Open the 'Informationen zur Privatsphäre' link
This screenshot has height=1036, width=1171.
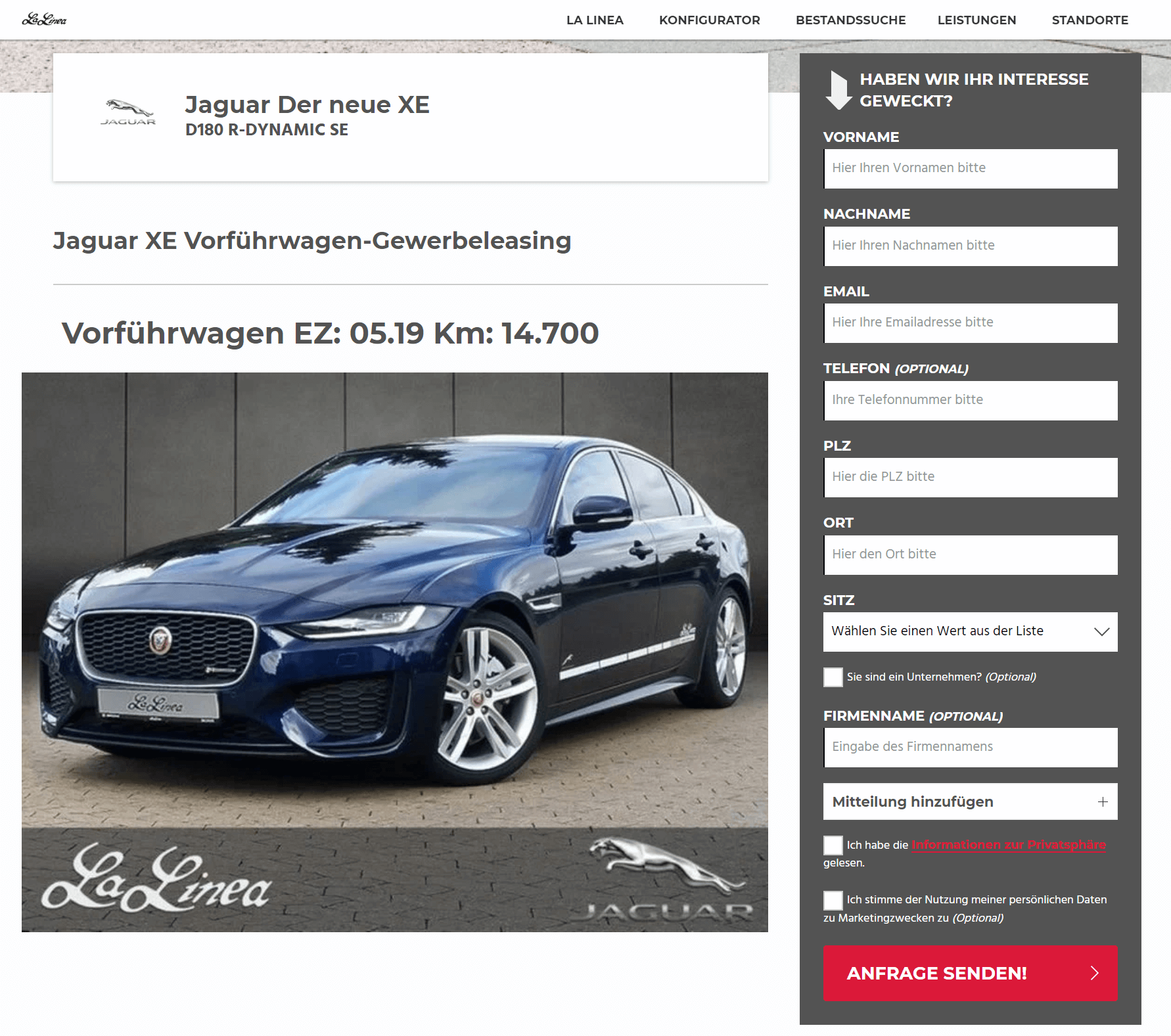tap(1009, 845)
